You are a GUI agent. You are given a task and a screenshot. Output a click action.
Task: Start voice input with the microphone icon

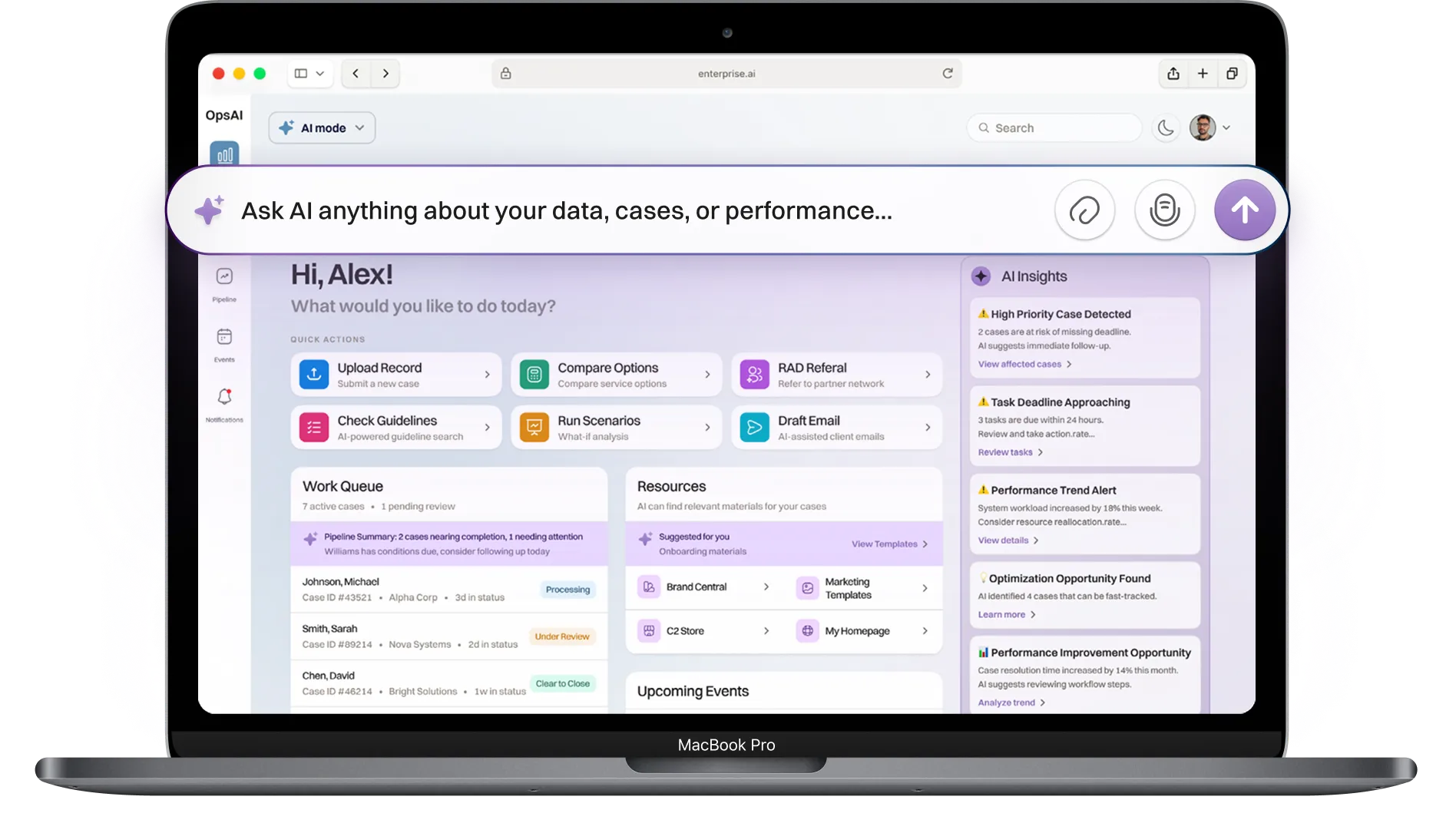click(1164, 210)
